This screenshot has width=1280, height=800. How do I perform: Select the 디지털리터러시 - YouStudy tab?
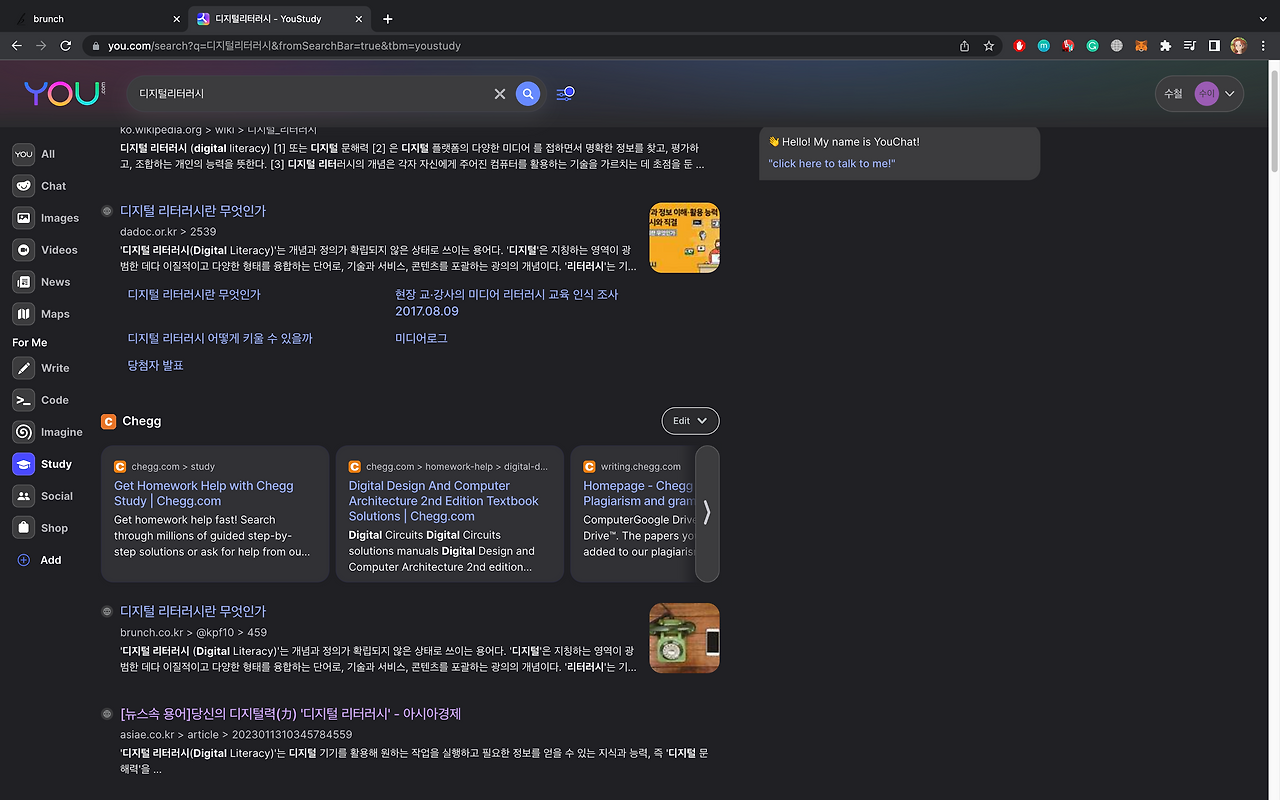(277, 19)
